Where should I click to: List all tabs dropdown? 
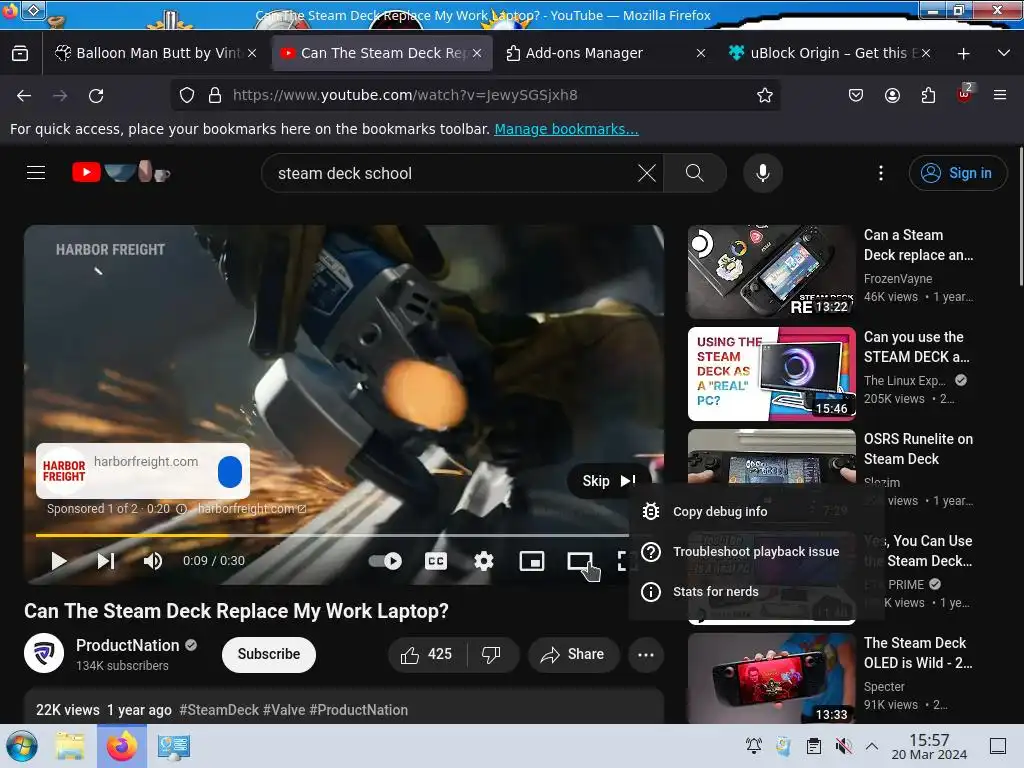(1004, 53)
